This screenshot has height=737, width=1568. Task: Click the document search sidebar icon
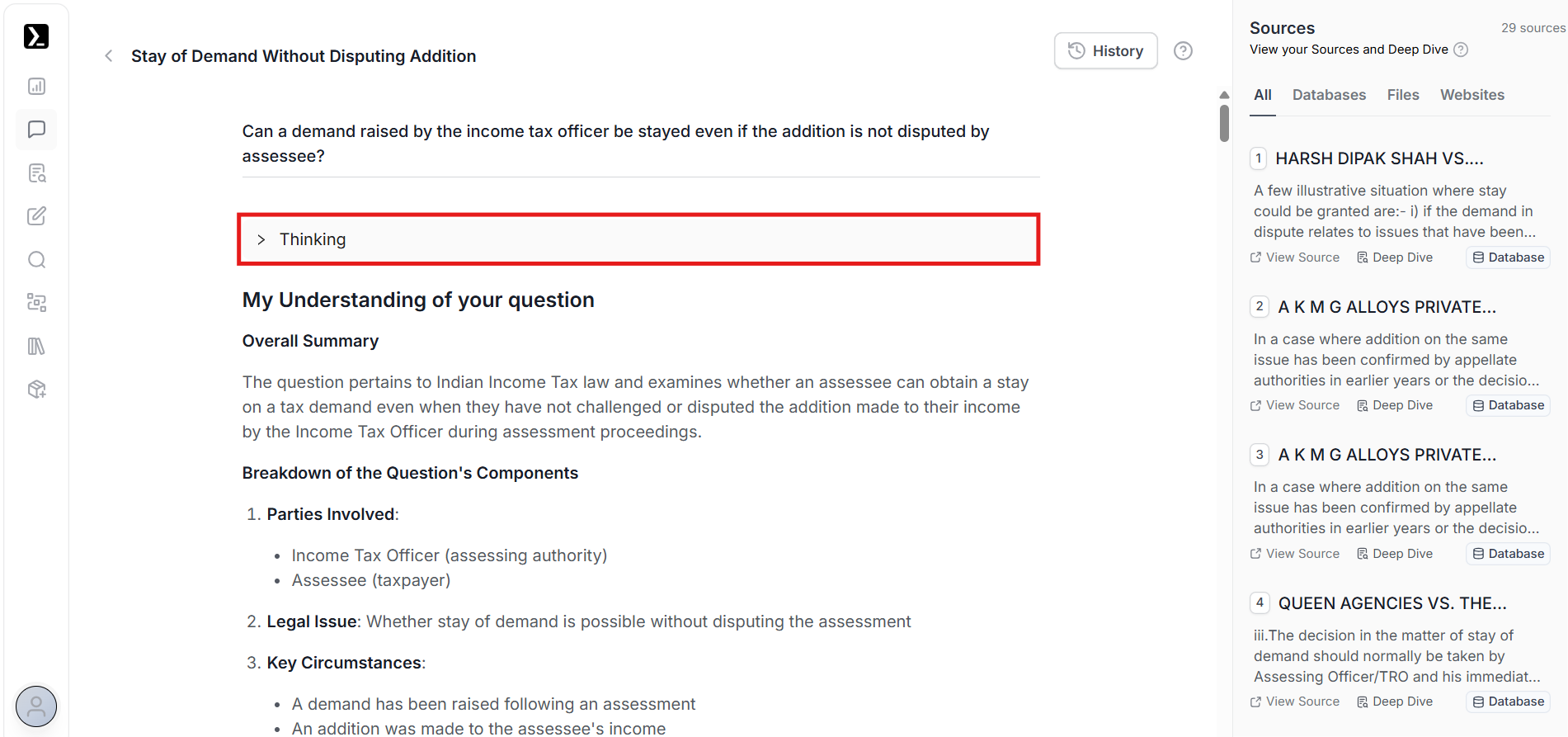tap(36, 173)
